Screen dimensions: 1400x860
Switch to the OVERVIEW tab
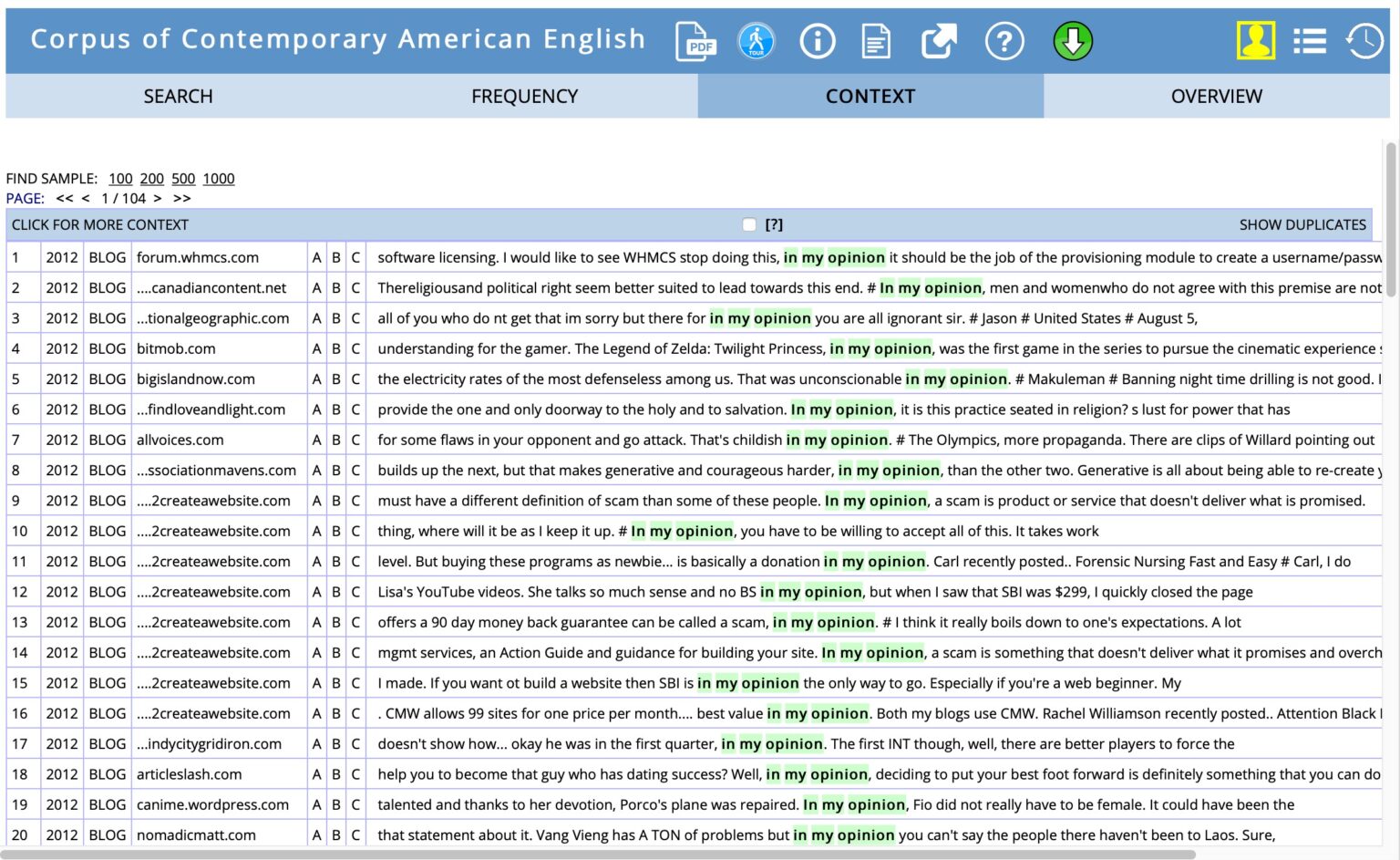pyautogui.click(x=1218, y=96)
